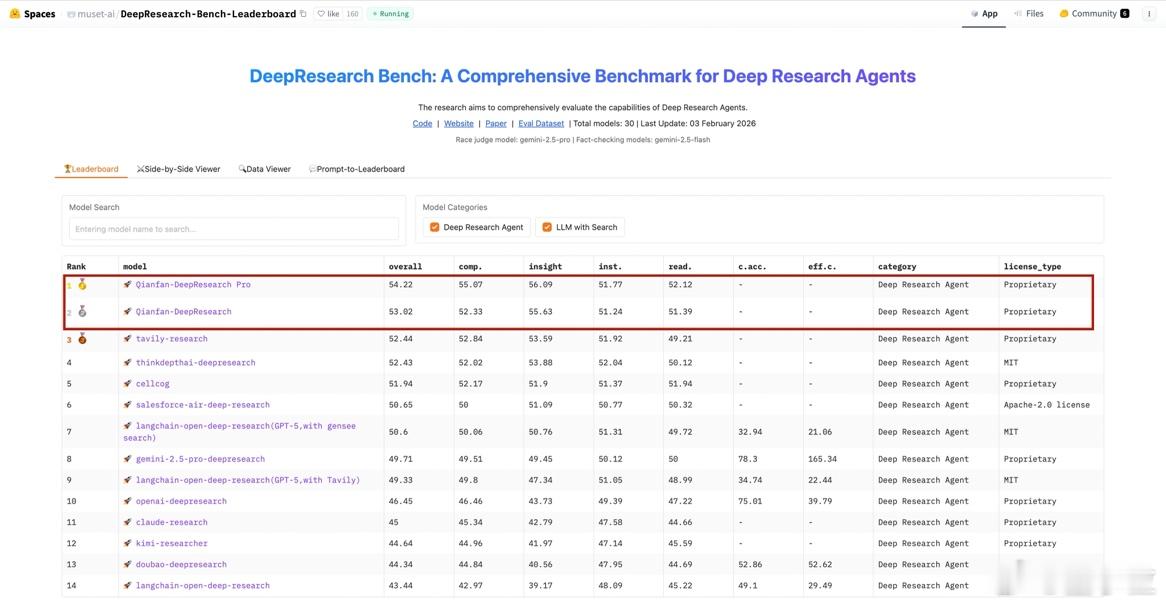Open claude-research model link
Screen dimensions: 1166x607
pos(171,522)
